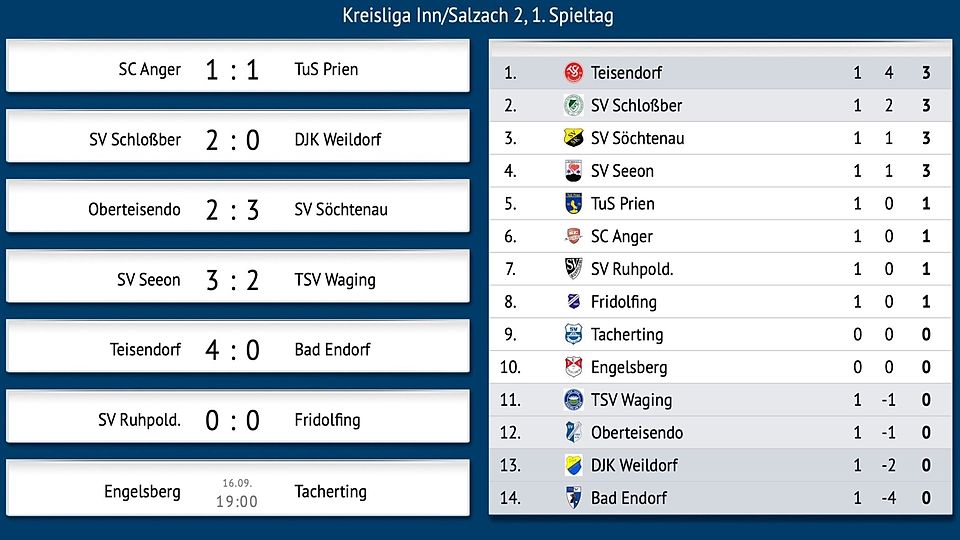Click the SV Ruhpold. 0:0 Fridolfing score
960x540 pixels.
point(233,421)
